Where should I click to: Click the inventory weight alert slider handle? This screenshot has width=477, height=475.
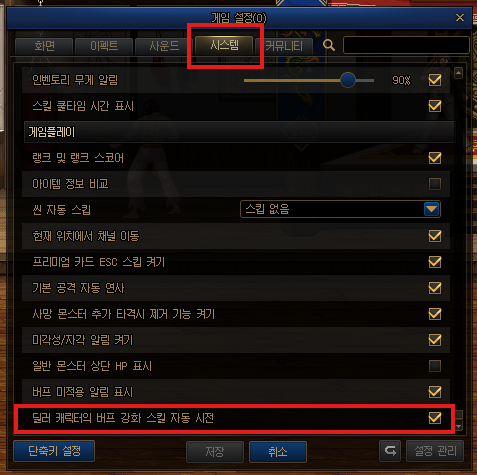tap(348, 80)
